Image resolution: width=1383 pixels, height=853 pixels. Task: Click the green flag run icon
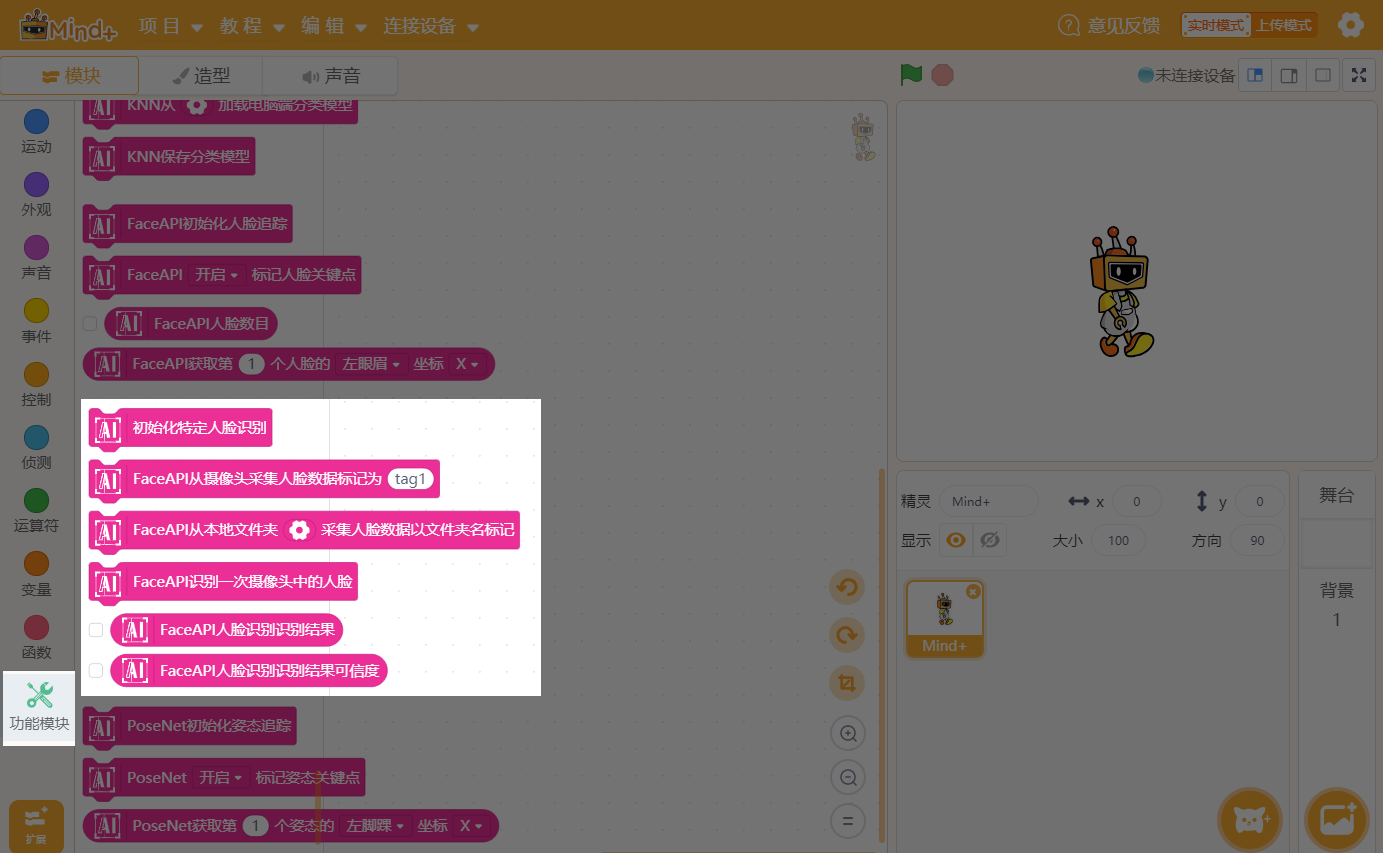click(910, 75)
